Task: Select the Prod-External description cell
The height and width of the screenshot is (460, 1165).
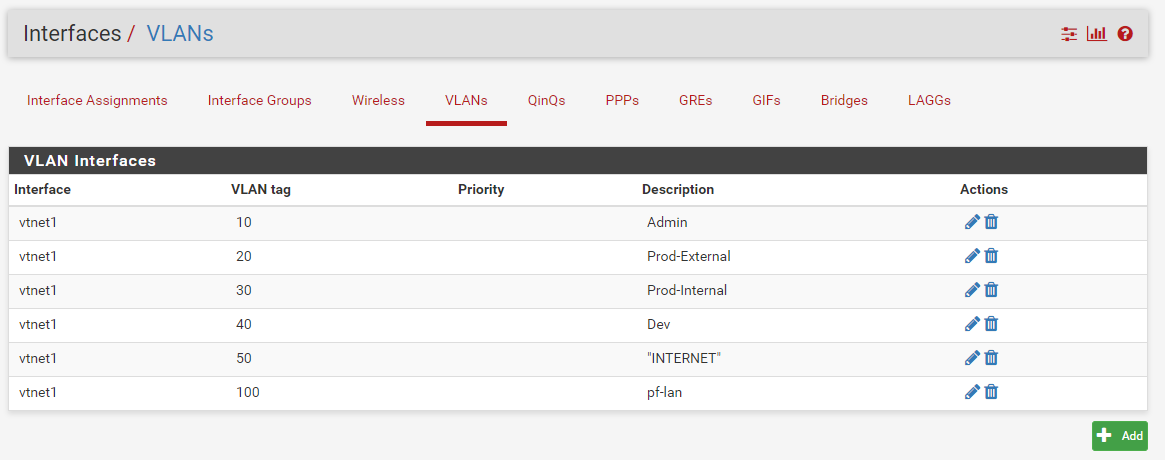Action: (796, 256)
